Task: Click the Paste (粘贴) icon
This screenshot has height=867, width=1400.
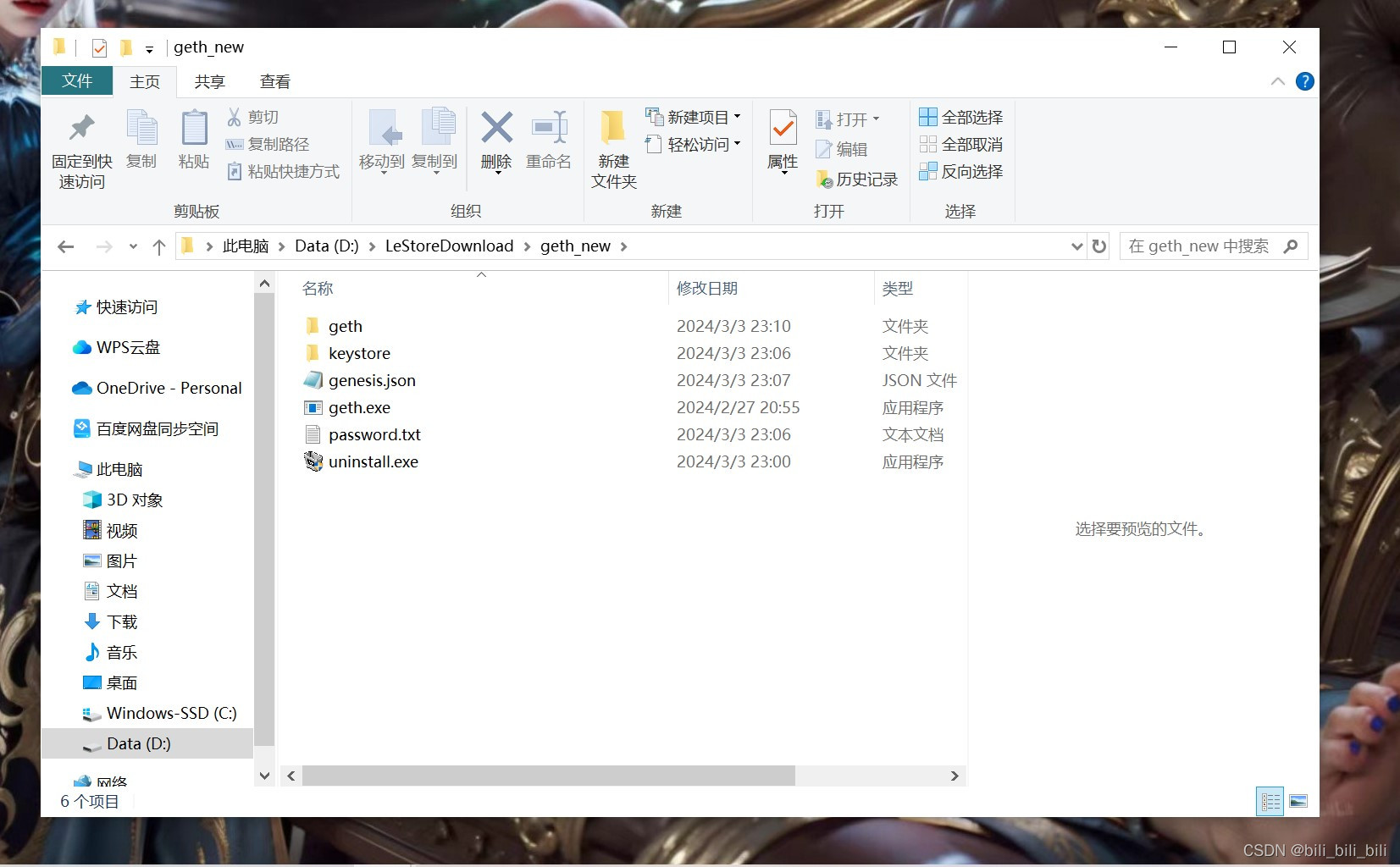Action: tap(193, 140)
